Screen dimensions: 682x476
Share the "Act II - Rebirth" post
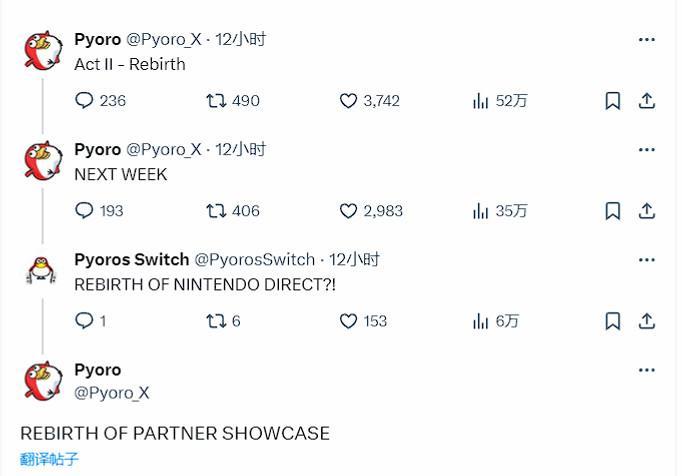click(647, 101)
